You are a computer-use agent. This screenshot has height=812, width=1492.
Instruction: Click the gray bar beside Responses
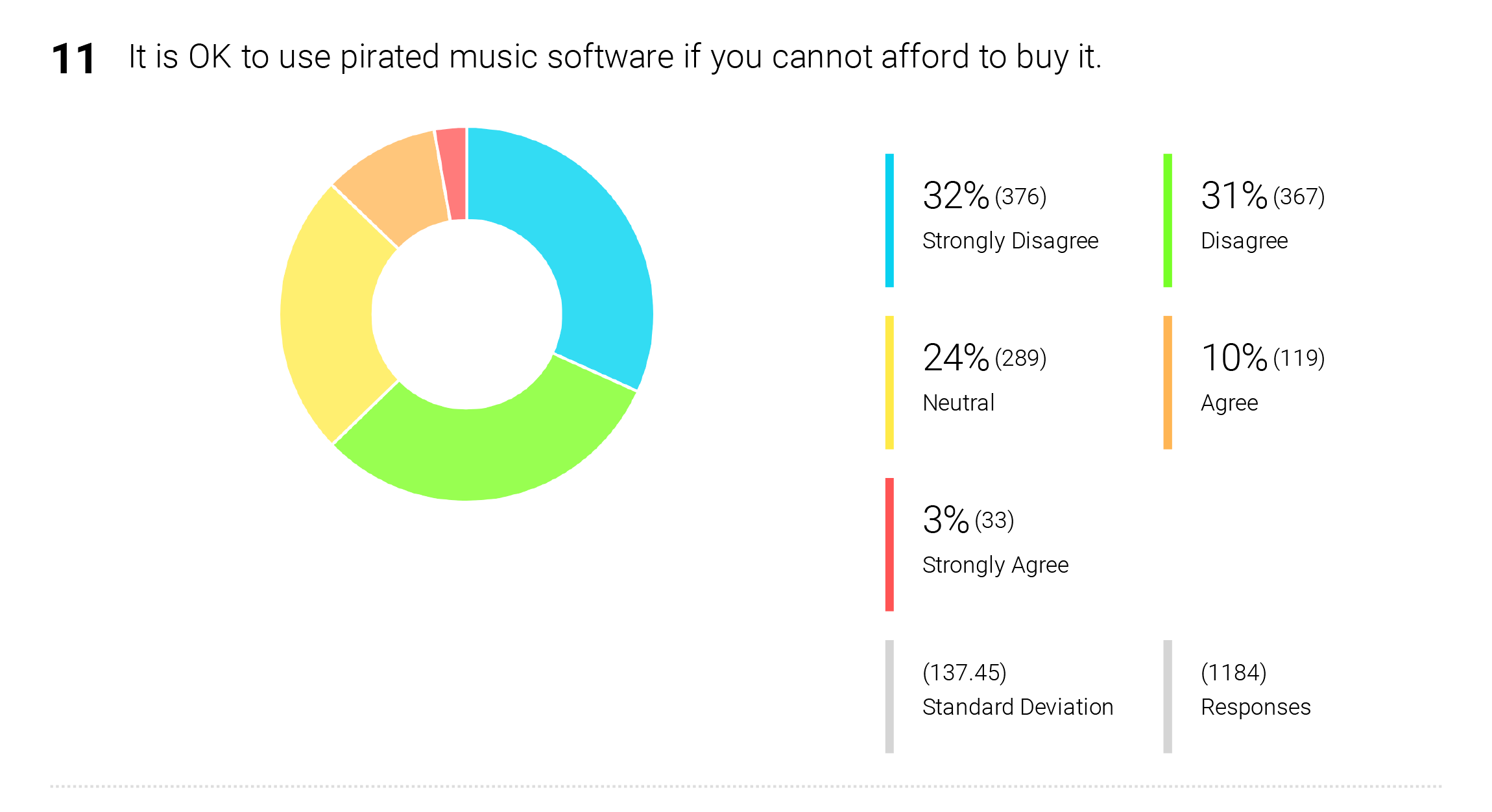1168,697
